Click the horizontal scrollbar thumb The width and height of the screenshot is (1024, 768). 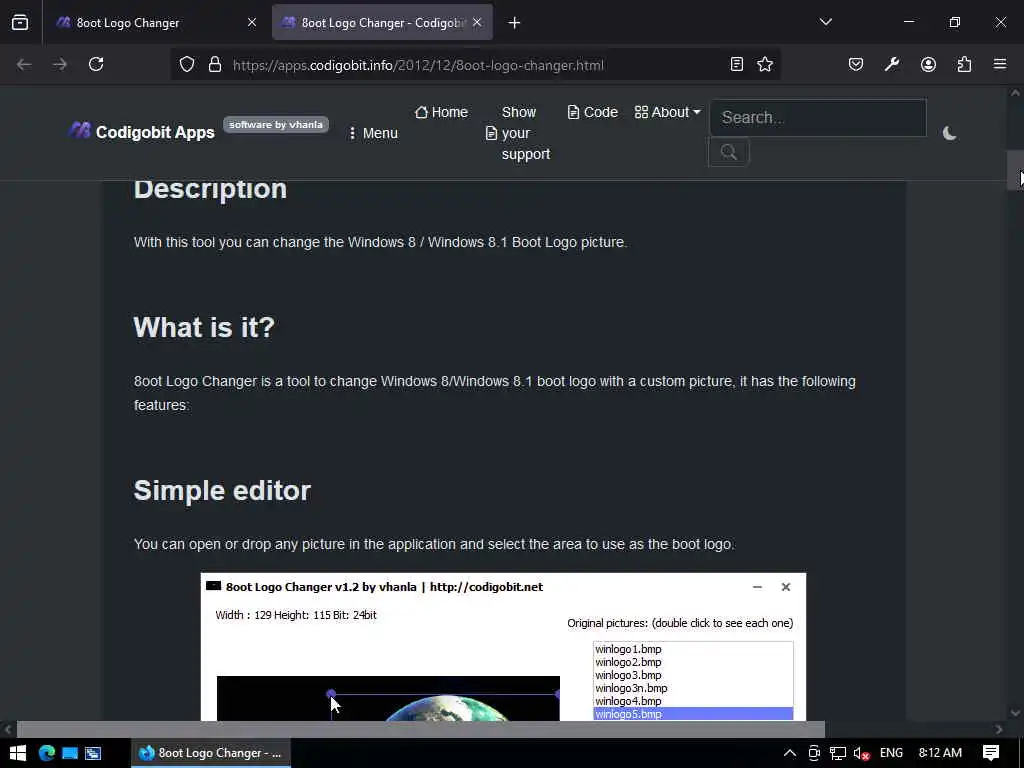pos(421,729)
